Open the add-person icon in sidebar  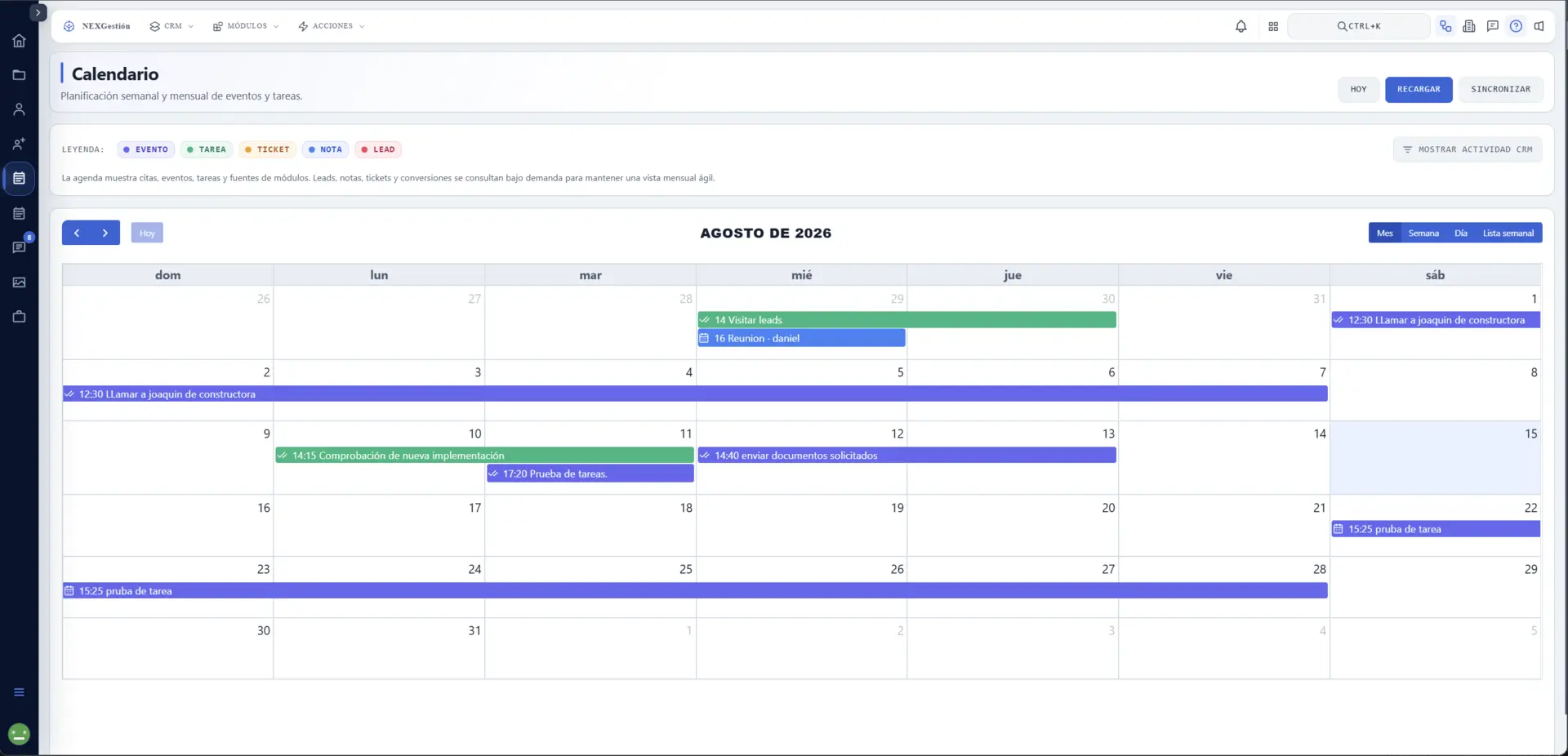tap(19, 144)
